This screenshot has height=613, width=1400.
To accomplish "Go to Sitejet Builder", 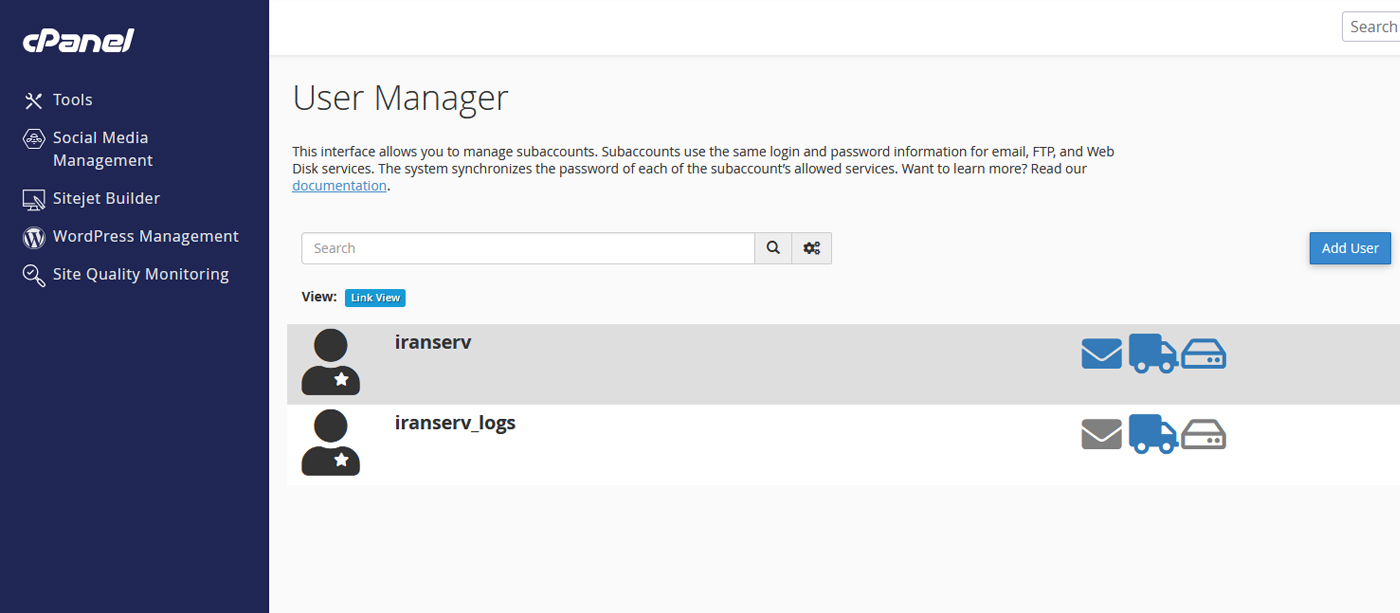I will click(x=105, y=198).
